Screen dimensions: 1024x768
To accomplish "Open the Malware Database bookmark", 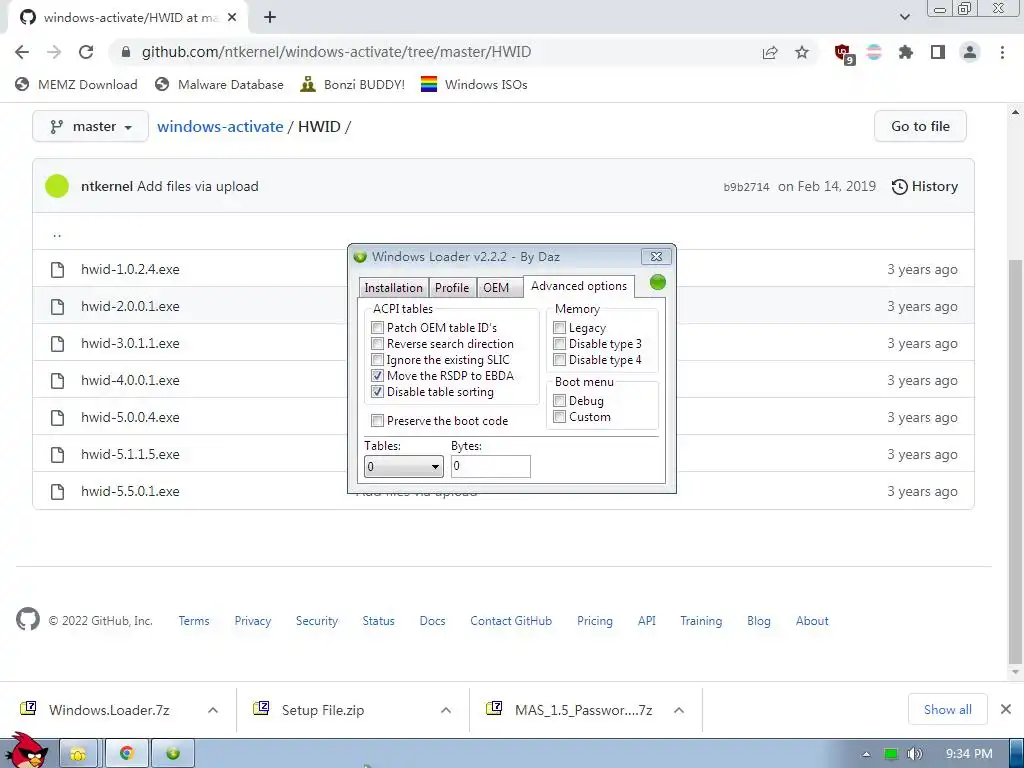I will coord(219,84).
